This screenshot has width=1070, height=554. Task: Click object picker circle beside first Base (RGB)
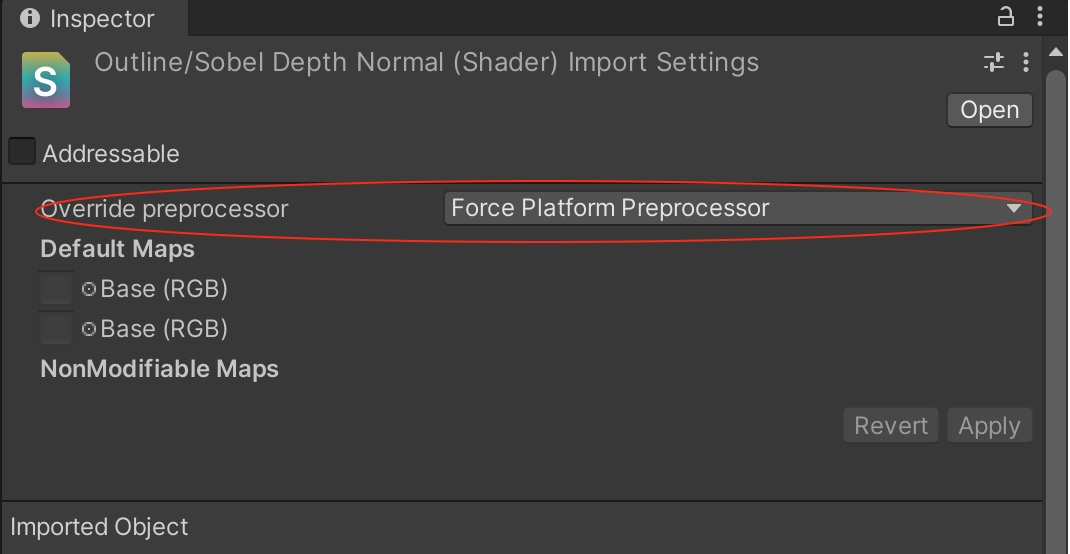tap(89, 289)
